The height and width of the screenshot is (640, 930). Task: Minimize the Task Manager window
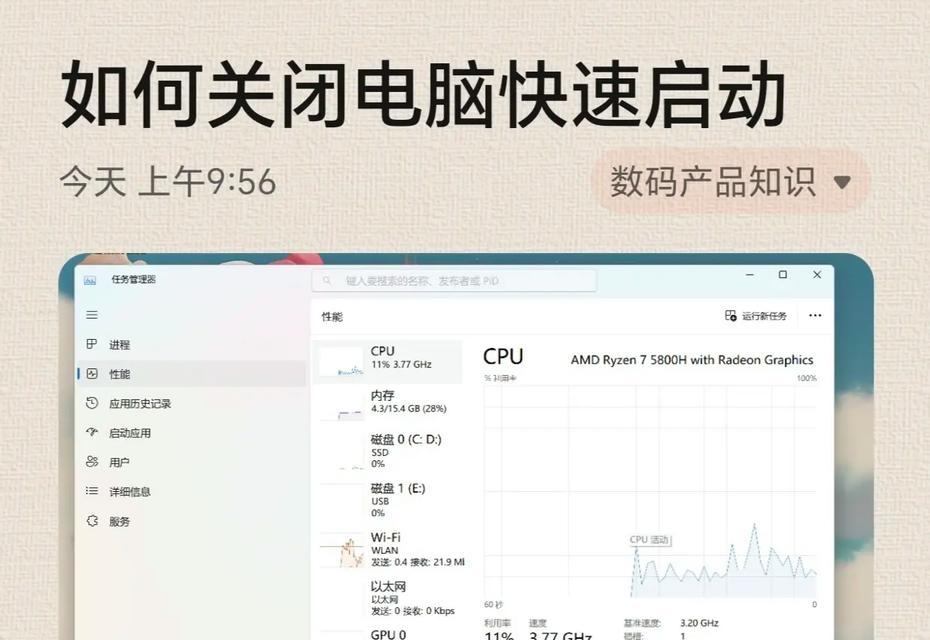(750, 275)
